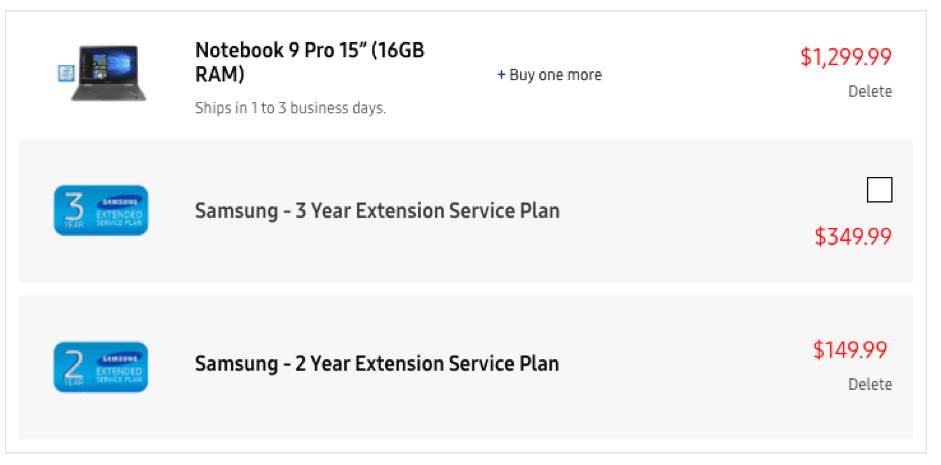Screen dimensions: 941x465
Task: Delete the Notebook 9 Pro from cart
Action: coord(869,91)
